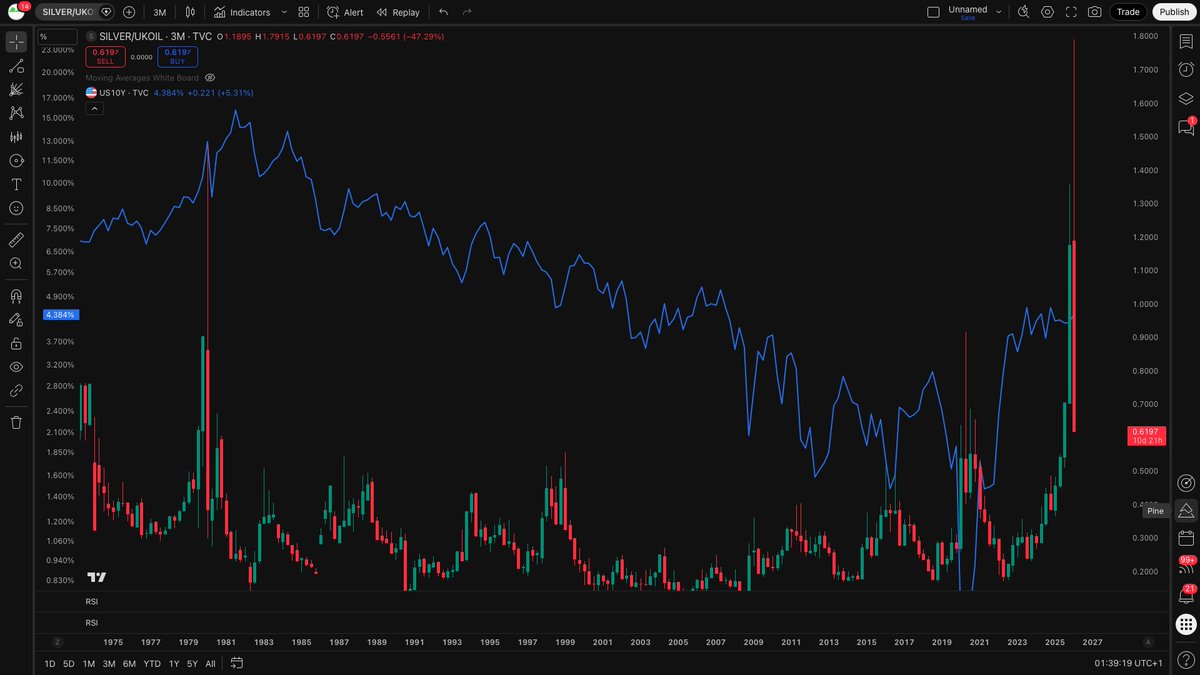Toggle stay in drawing mode
This screenshot has height=675, width=1200.
[16, 320]
